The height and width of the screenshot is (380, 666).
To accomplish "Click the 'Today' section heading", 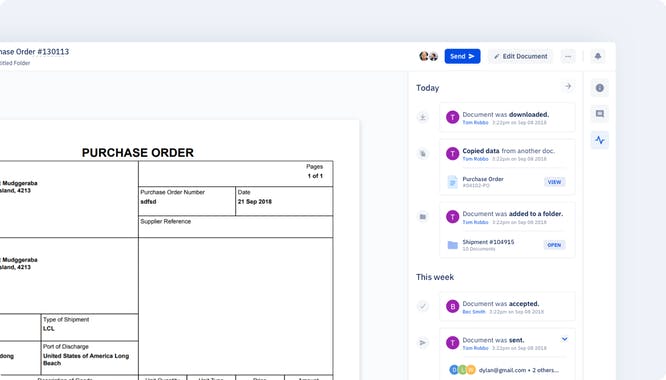I will tap(428, 88).
